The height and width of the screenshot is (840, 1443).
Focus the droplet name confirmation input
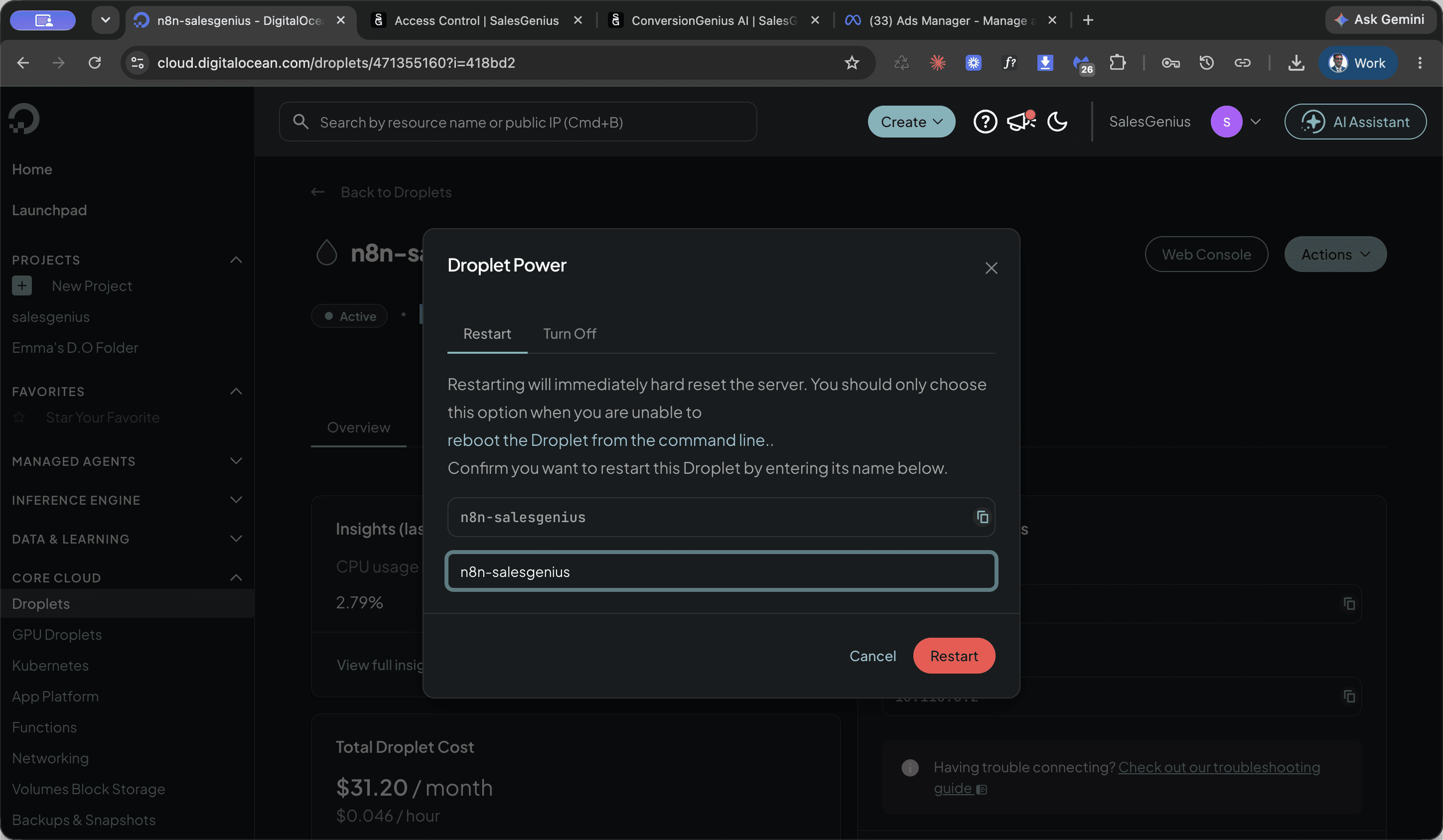click(x=721, y=571)
